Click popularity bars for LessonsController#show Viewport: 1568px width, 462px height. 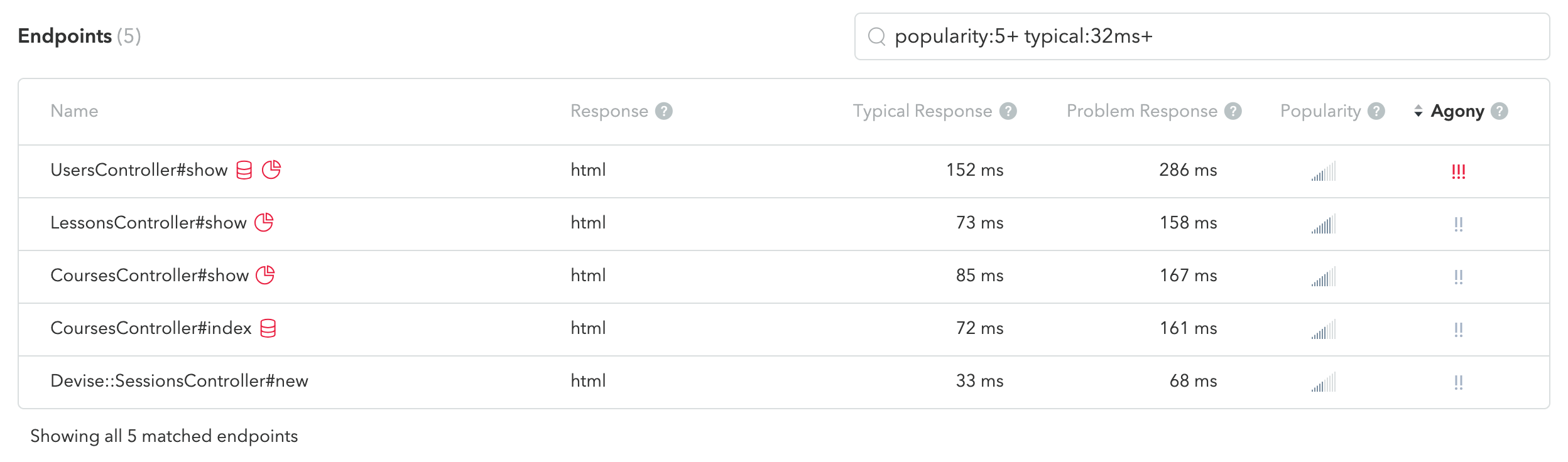[x=1323, y=223]
